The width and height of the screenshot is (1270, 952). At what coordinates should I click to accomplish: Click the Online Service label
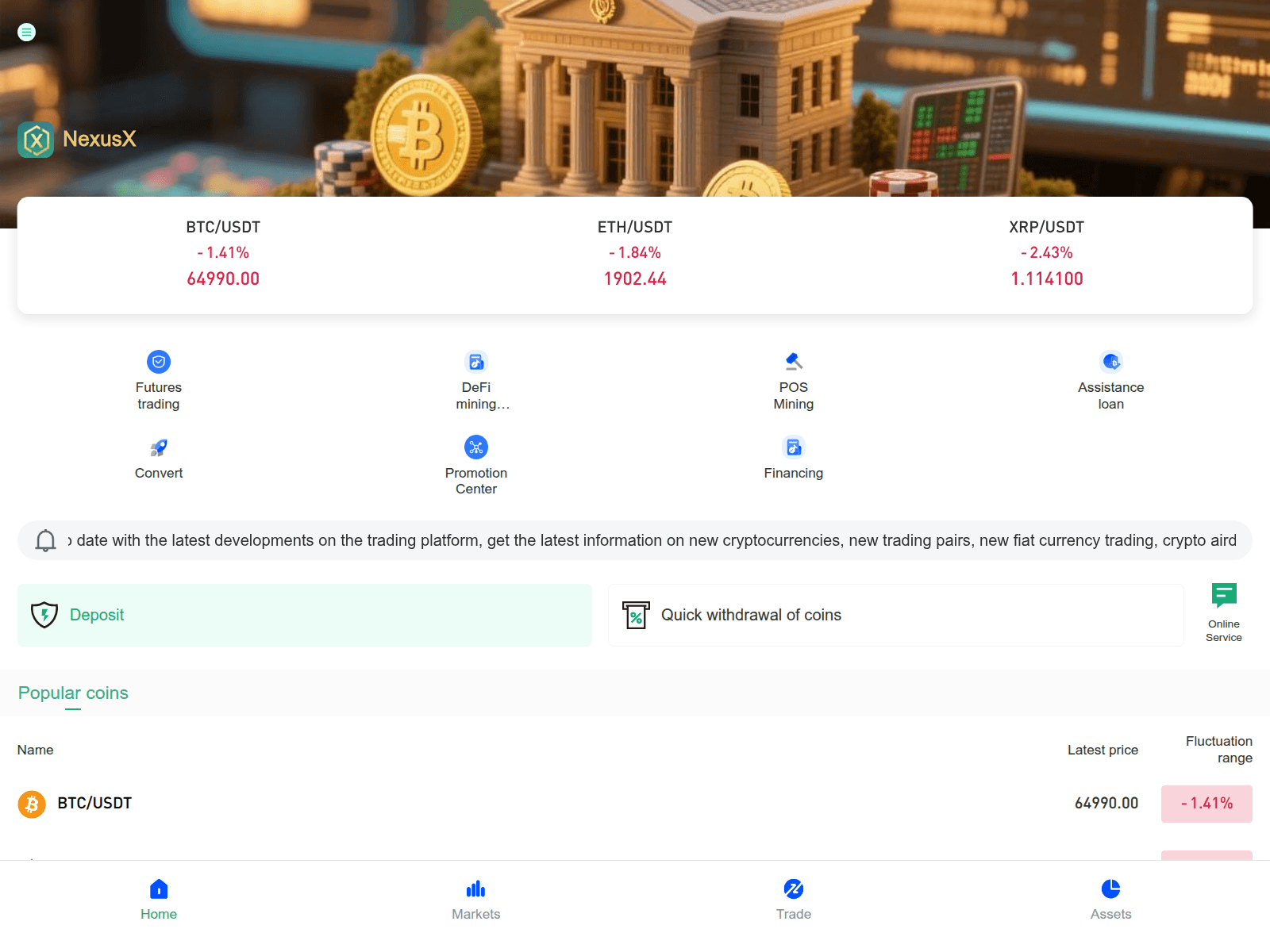[x=1224, y=631]
